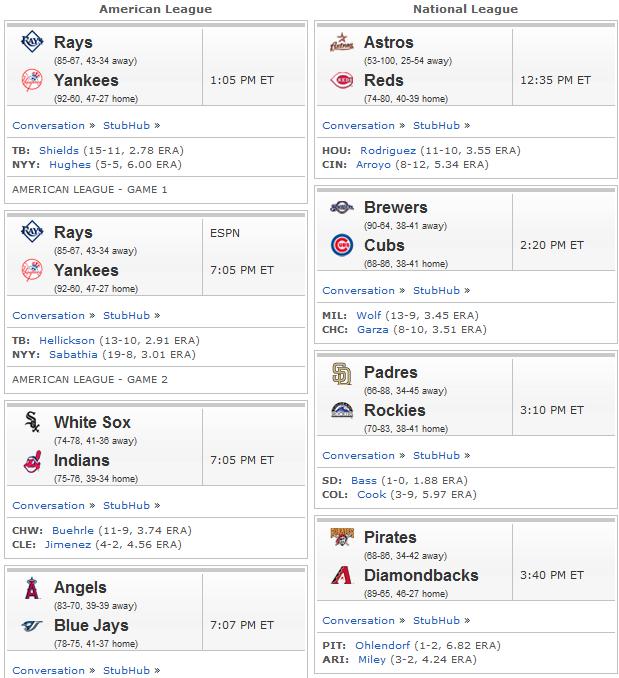619x678 pixels.
Task: Click the White Sox logo
Action: pyautogui.click(x=32, y=422)
